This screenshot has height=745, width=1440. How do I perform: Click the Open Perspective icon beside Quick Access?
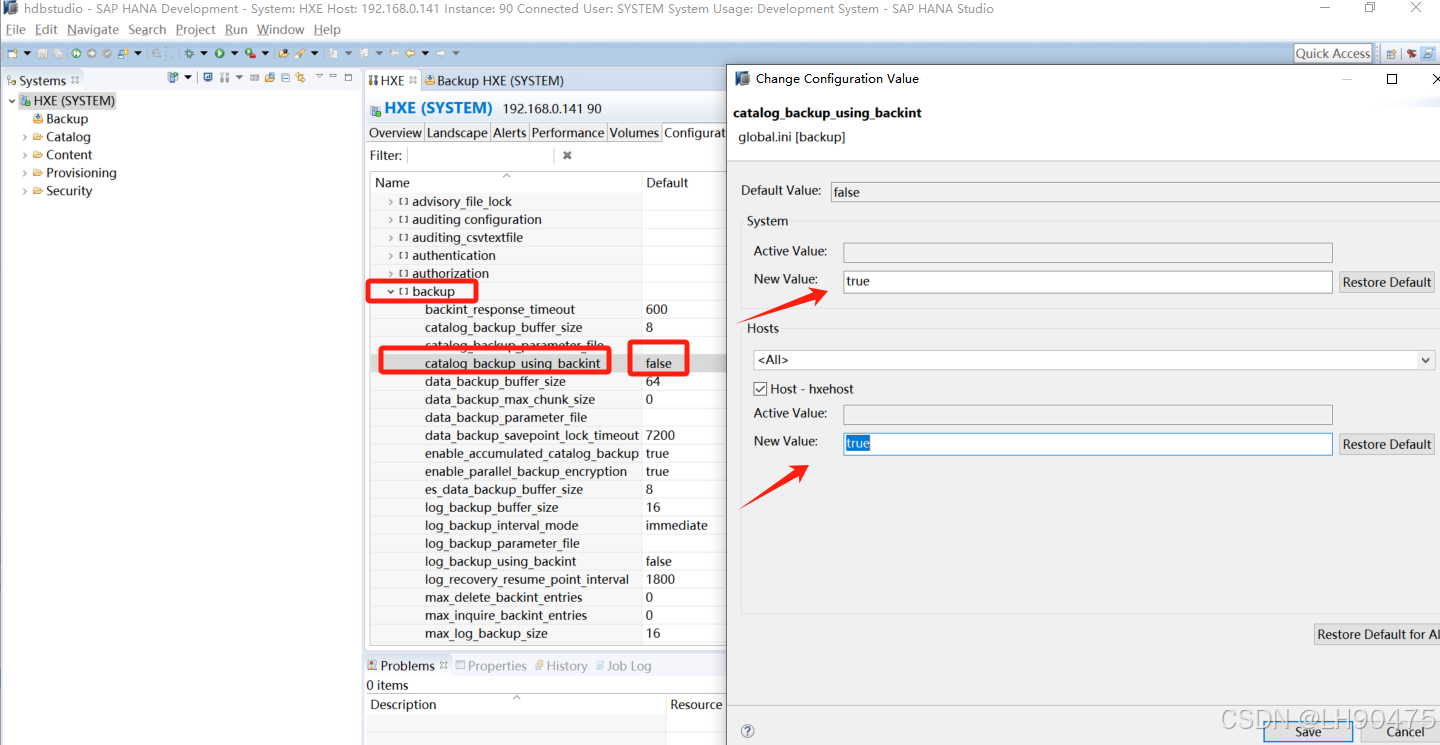1391,53
